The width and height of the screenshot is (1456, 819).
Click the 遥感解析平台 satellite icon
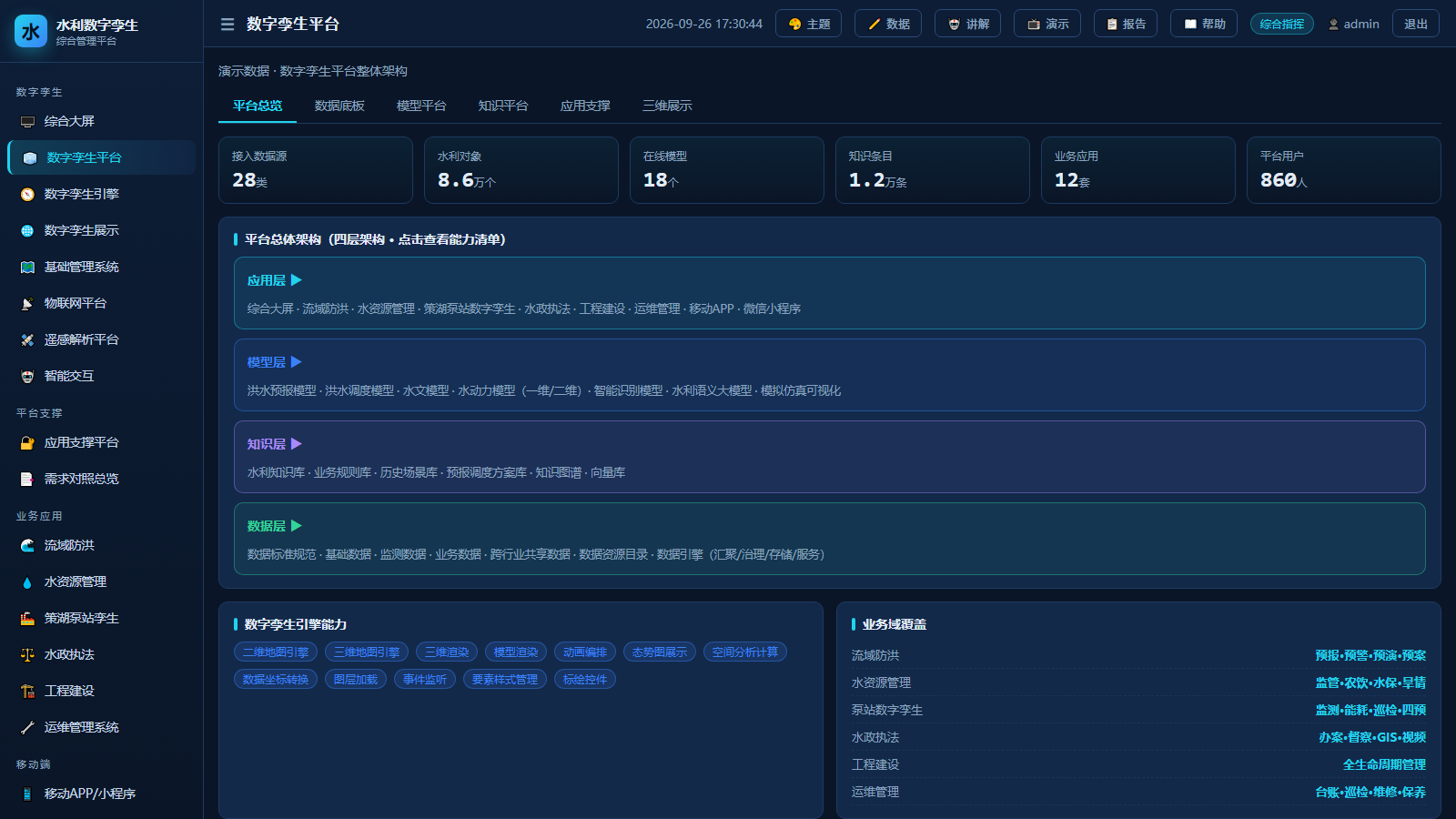tap(27, 340)
